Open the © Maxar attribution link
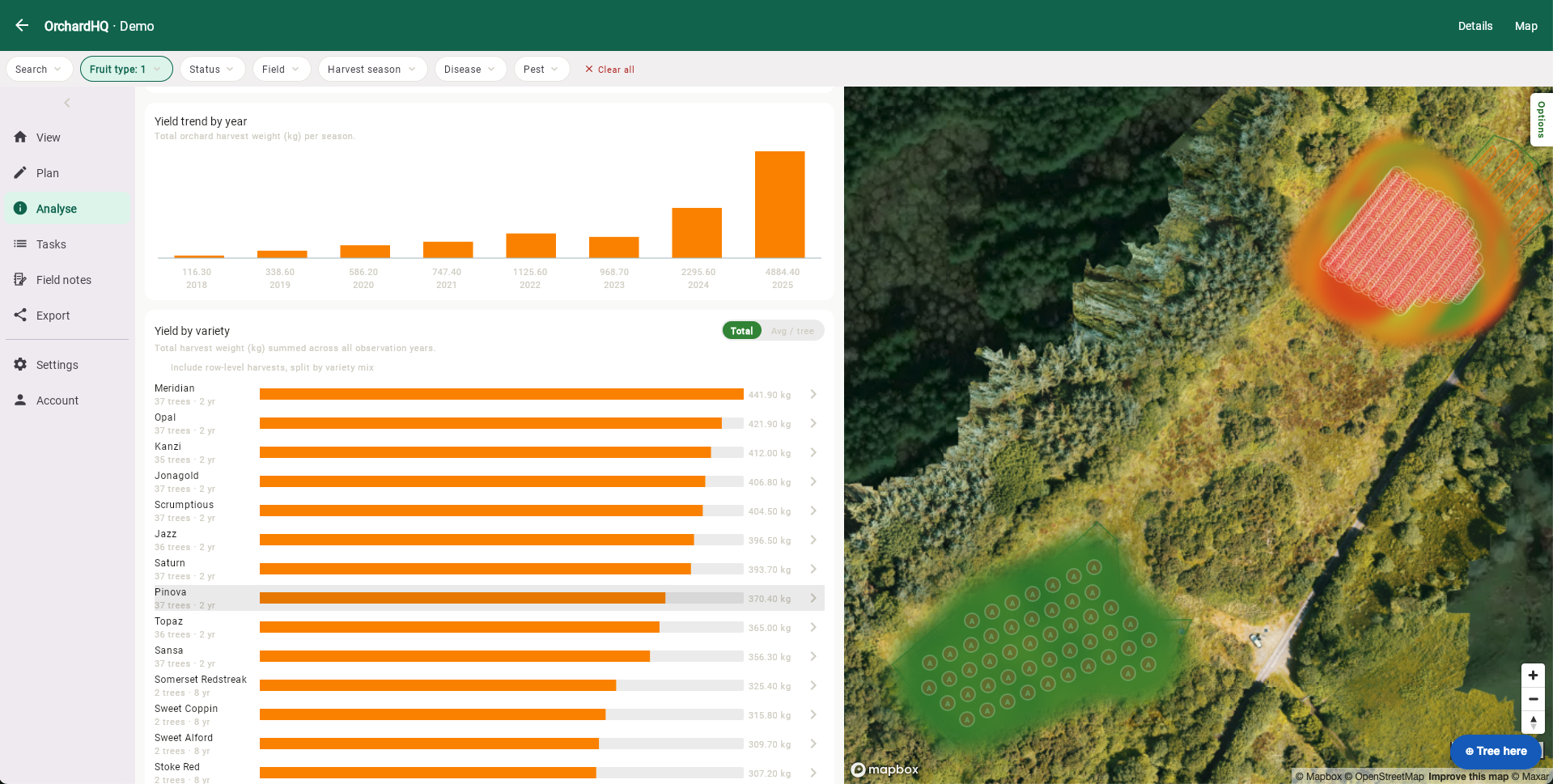The height and width of the screenshot is (784, 1553). (1530, 777)
